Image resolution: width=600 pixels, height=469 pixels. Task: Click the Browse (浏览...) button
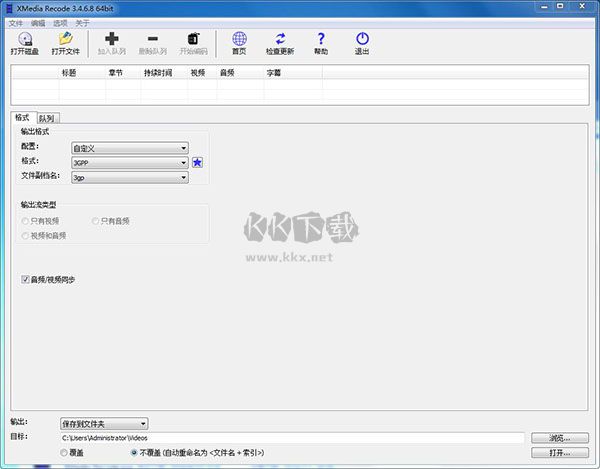click(x=560, y=438)
